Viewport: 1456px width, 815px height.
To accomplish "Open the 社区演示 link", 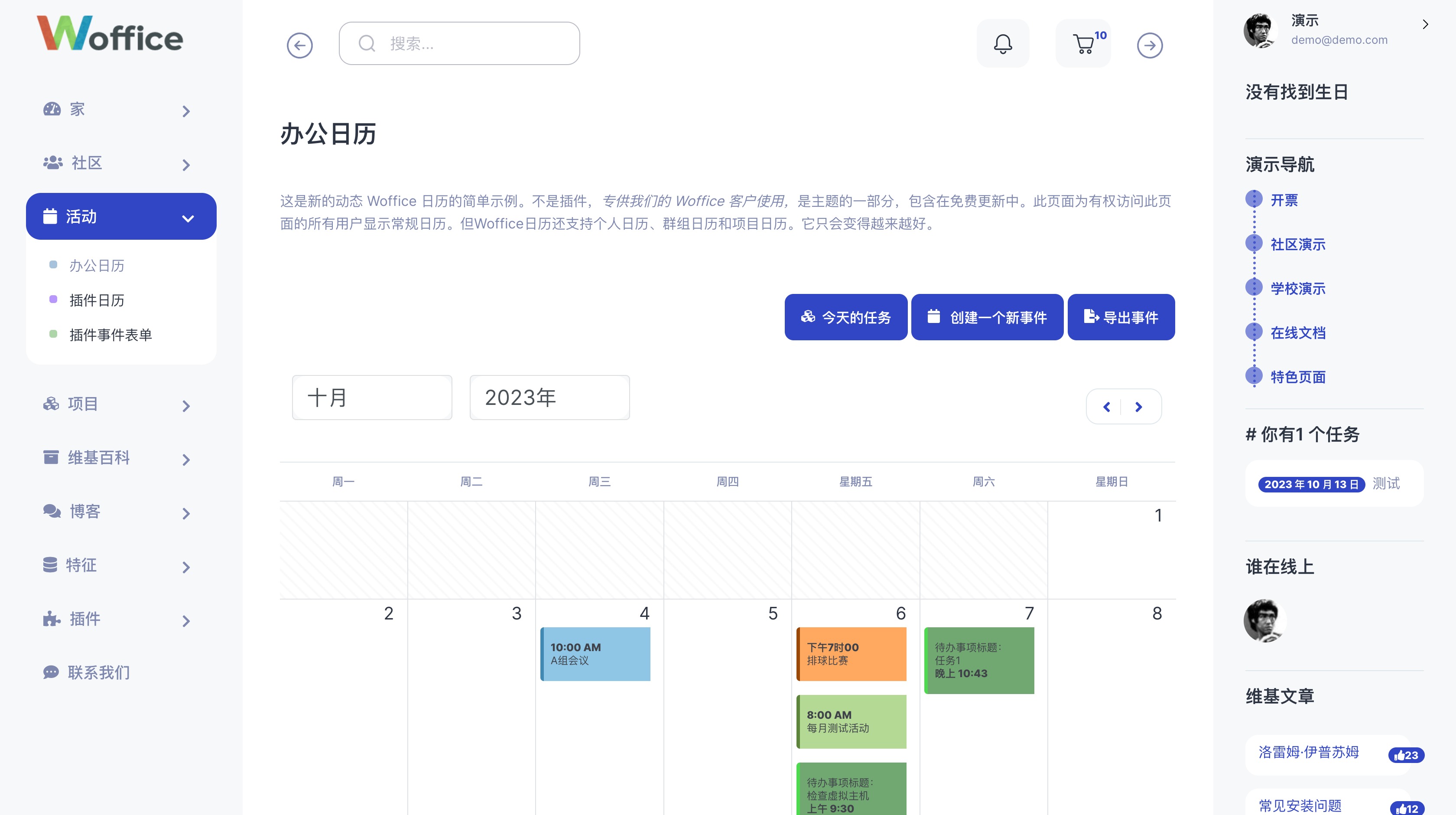I will click(1298, 244).
